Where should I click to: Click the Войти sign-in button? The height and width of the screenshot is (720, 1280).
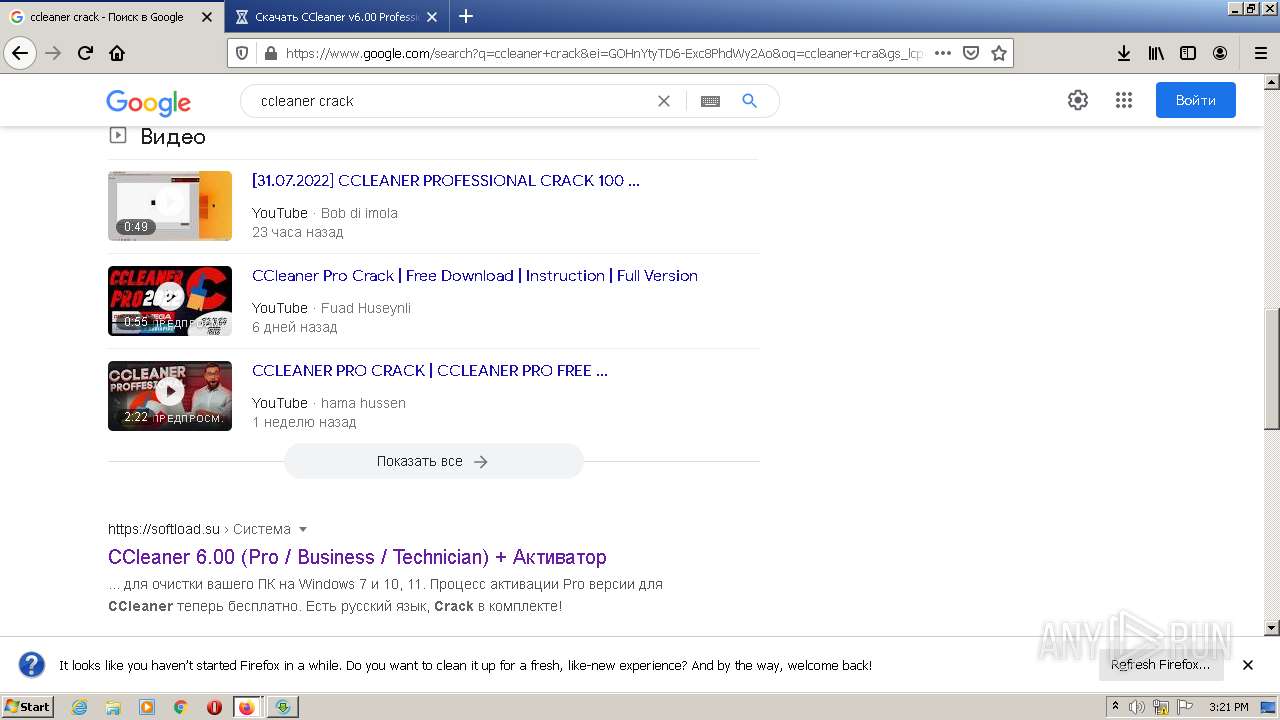click(x=1195, y=100)
